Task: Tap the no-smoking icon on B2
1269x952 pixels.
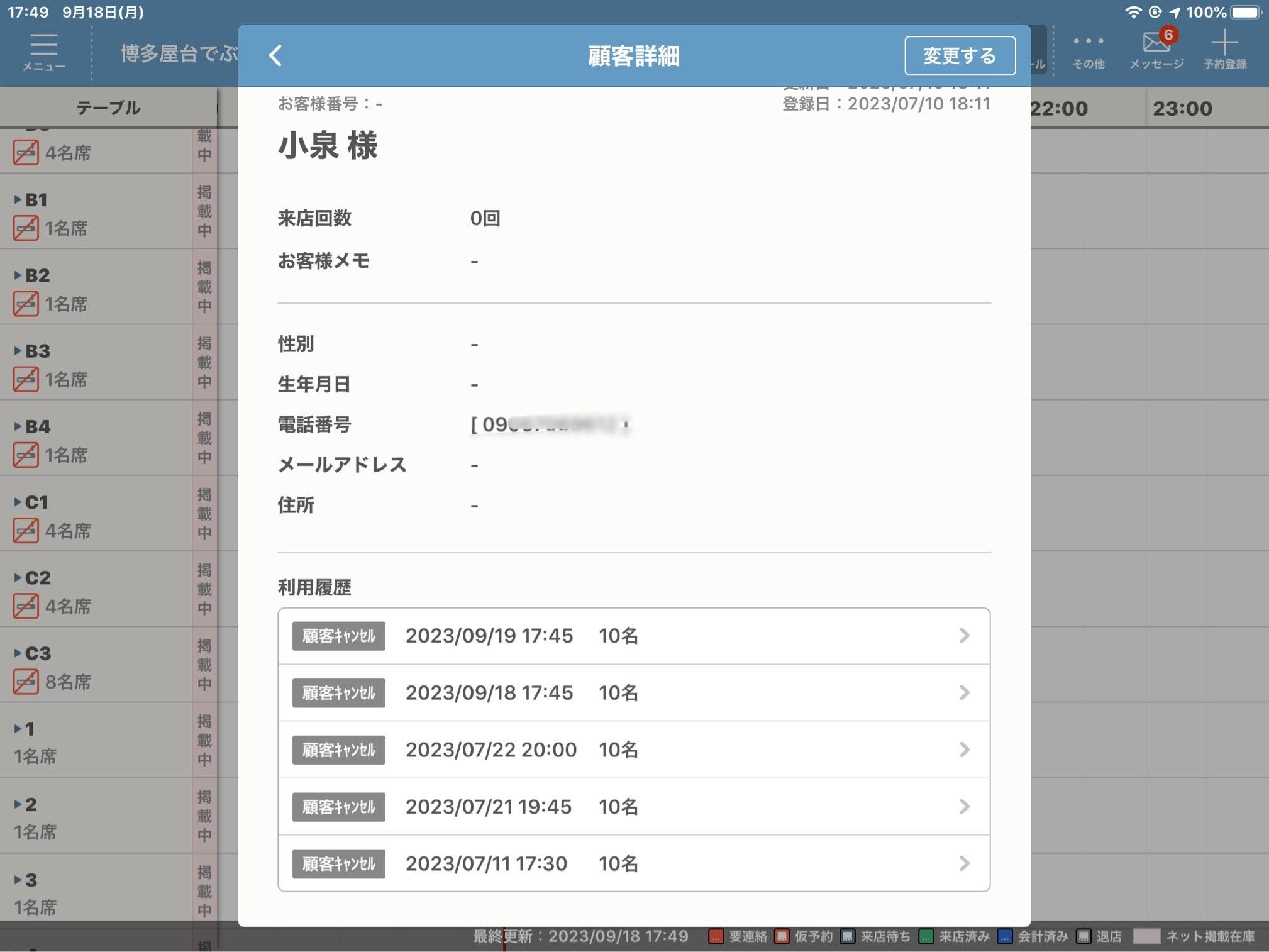Action: [x=26, y=304]
